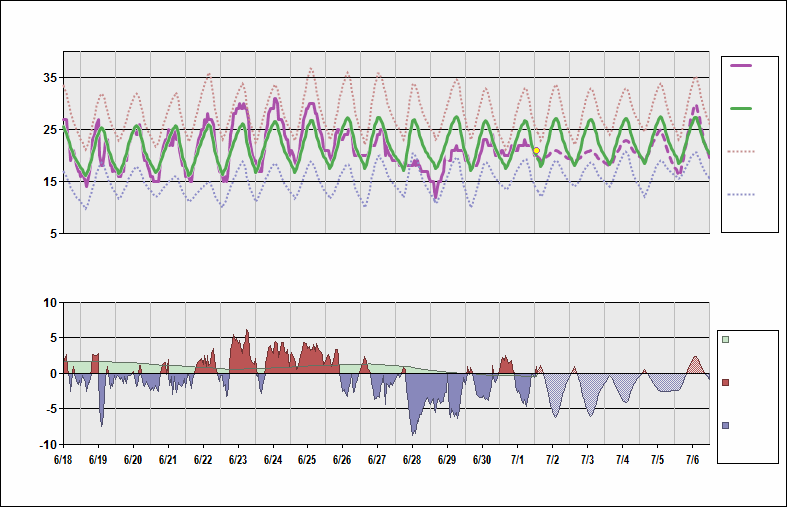Click the light green square legend marker
Image resolution: width=787 pixels, height=507 pixels.
tap(726, 339)
